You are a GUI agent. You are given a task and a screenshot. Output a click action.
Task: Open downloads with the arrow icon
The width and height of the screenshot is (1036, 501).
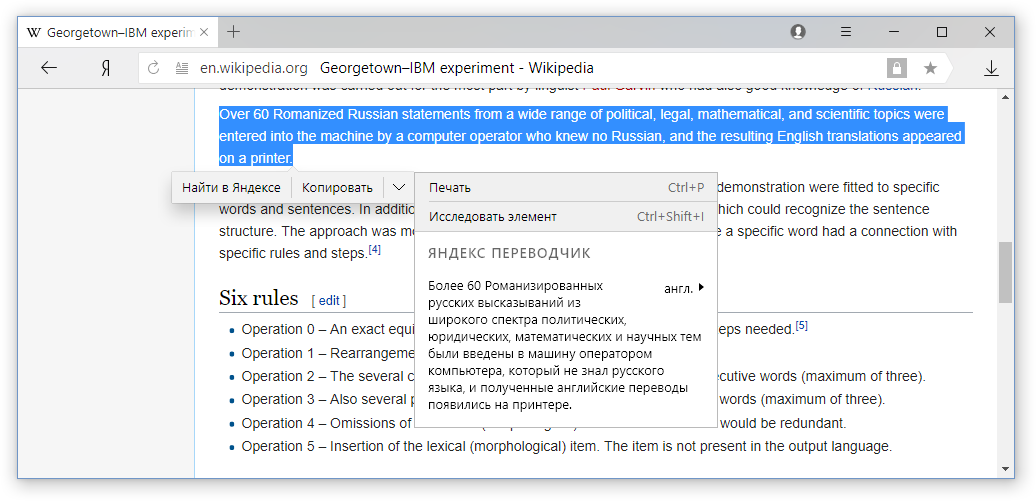tap(991, 68)
